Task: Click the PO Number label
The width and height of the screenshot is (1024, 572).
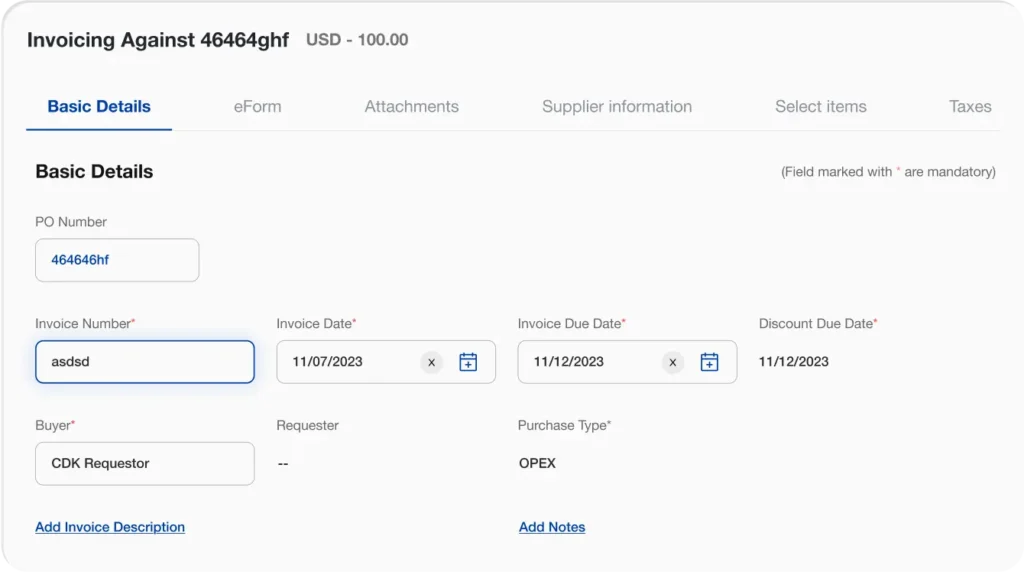Action: 71,222
